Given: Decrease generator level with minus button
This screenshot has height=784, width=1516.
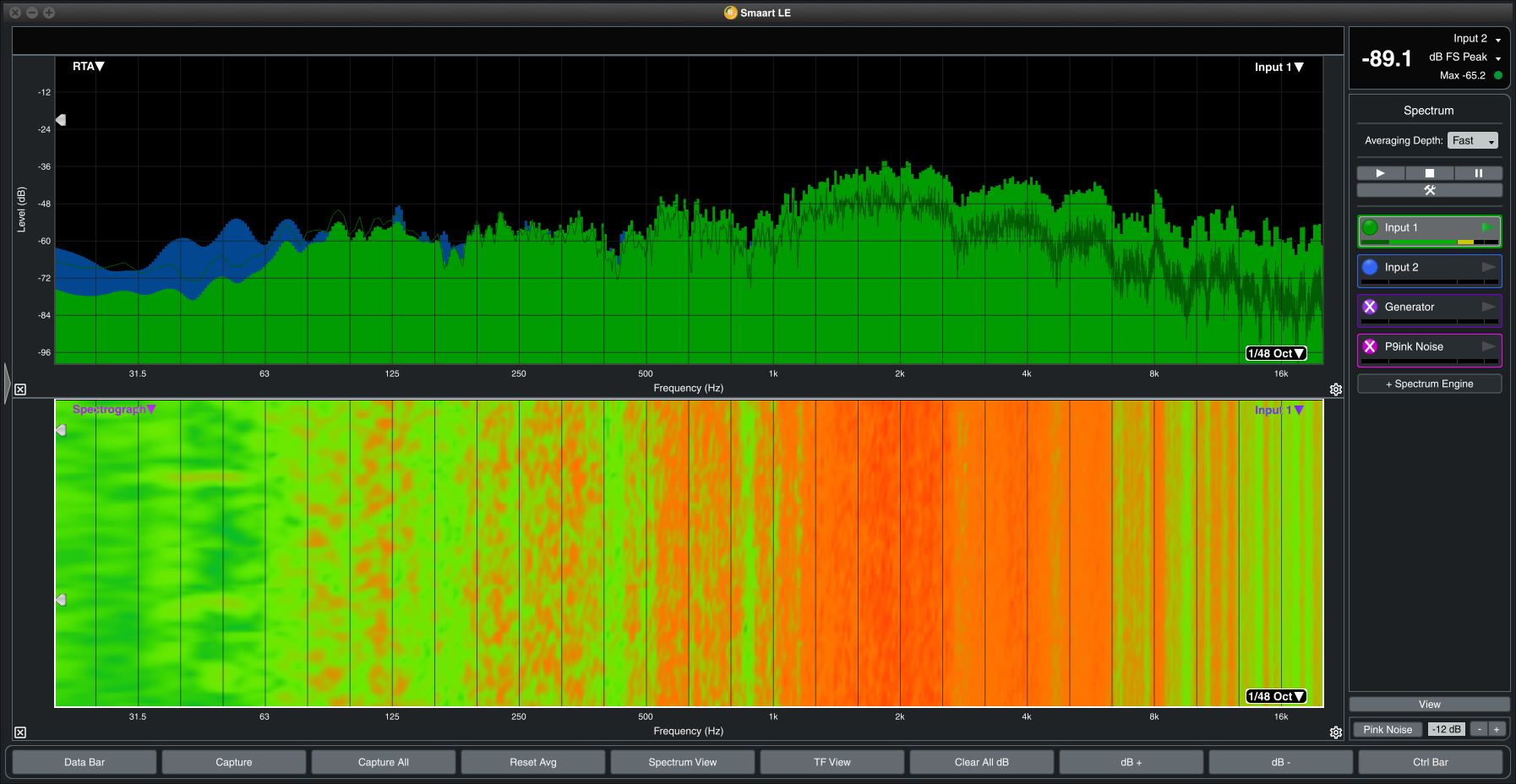Looking at the screenshot, I should [1479, 729].
